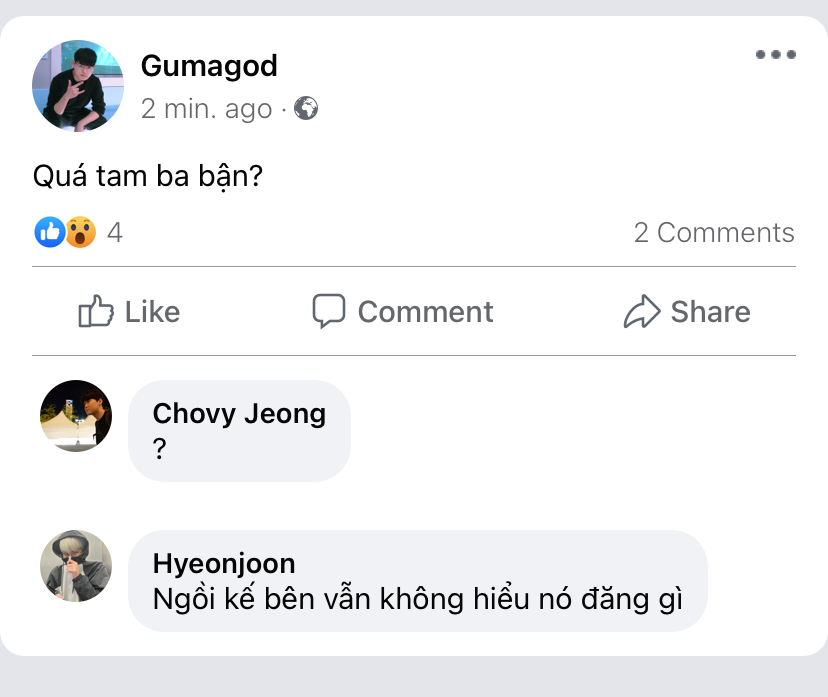The width and height of the screenshot is (828, 697).
Task: Open the three-dot post options menu
Action: pyautogui.click(x=775, y=55)
